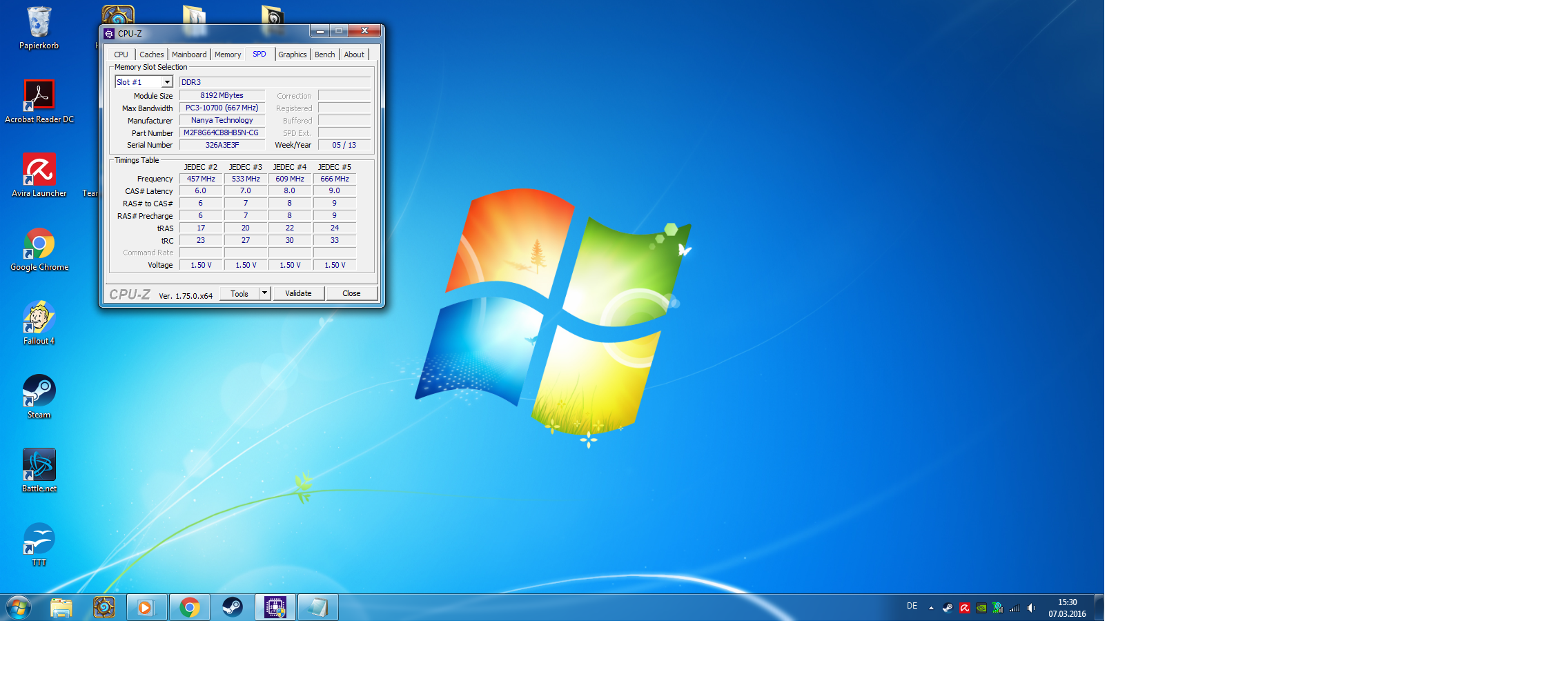Click the 533 MHz frequency cell
Screen dimensions: 1568x690
point(246,179)
